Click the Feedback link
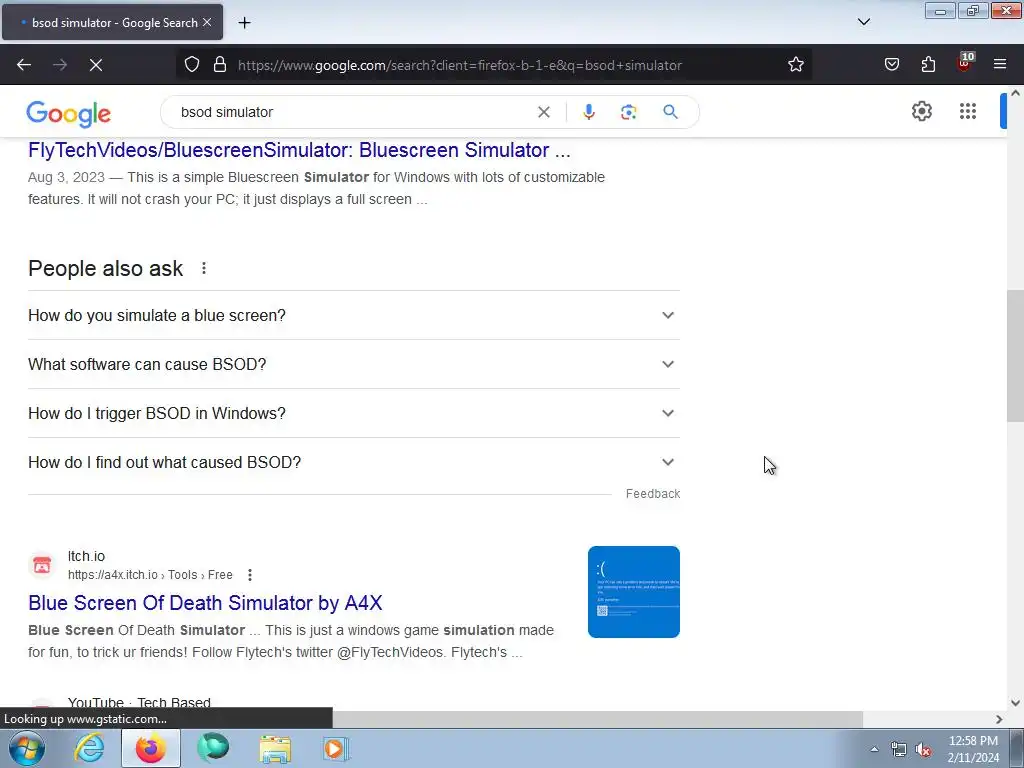This screenshot has width=1024, height=768. coord(652,494)
